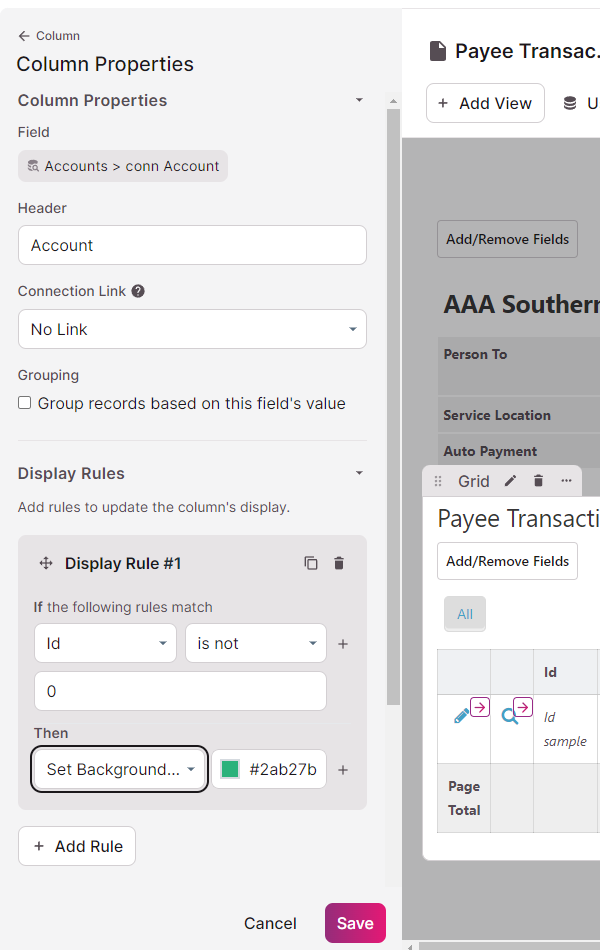Image resolution: width=600 pixels, height=950 pixels.
Task: Click the Payee Transacti grid title
Action: point(519,519)
